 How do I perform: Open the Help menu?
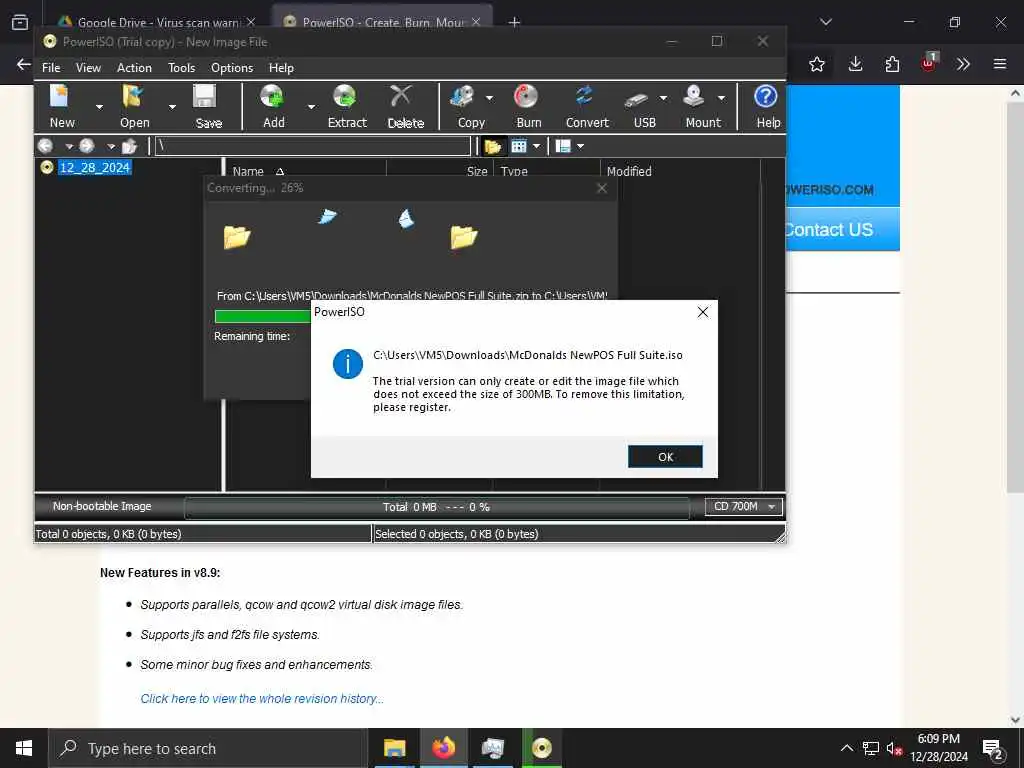point(281,68)
